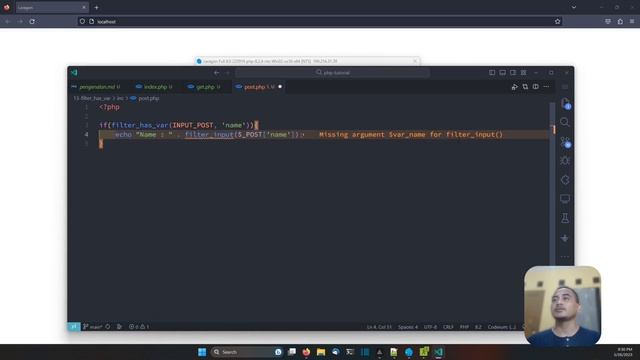Synchronize changes icon in status bar
Image resolution: width=640 pixels, height=360 pixels.
[x=108, y=327]
